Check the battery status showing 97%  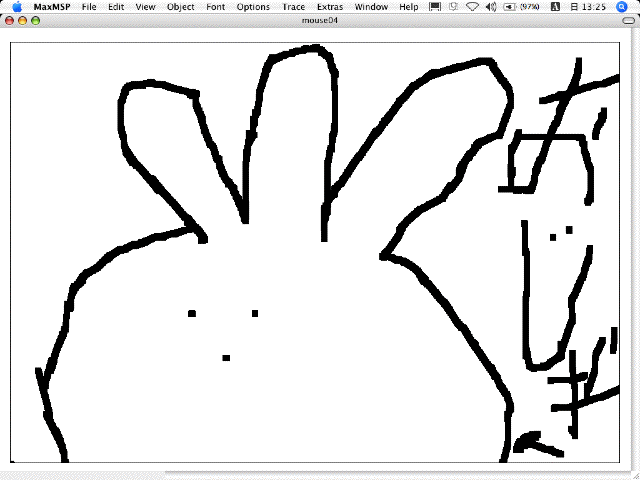[x=522, y=7]
